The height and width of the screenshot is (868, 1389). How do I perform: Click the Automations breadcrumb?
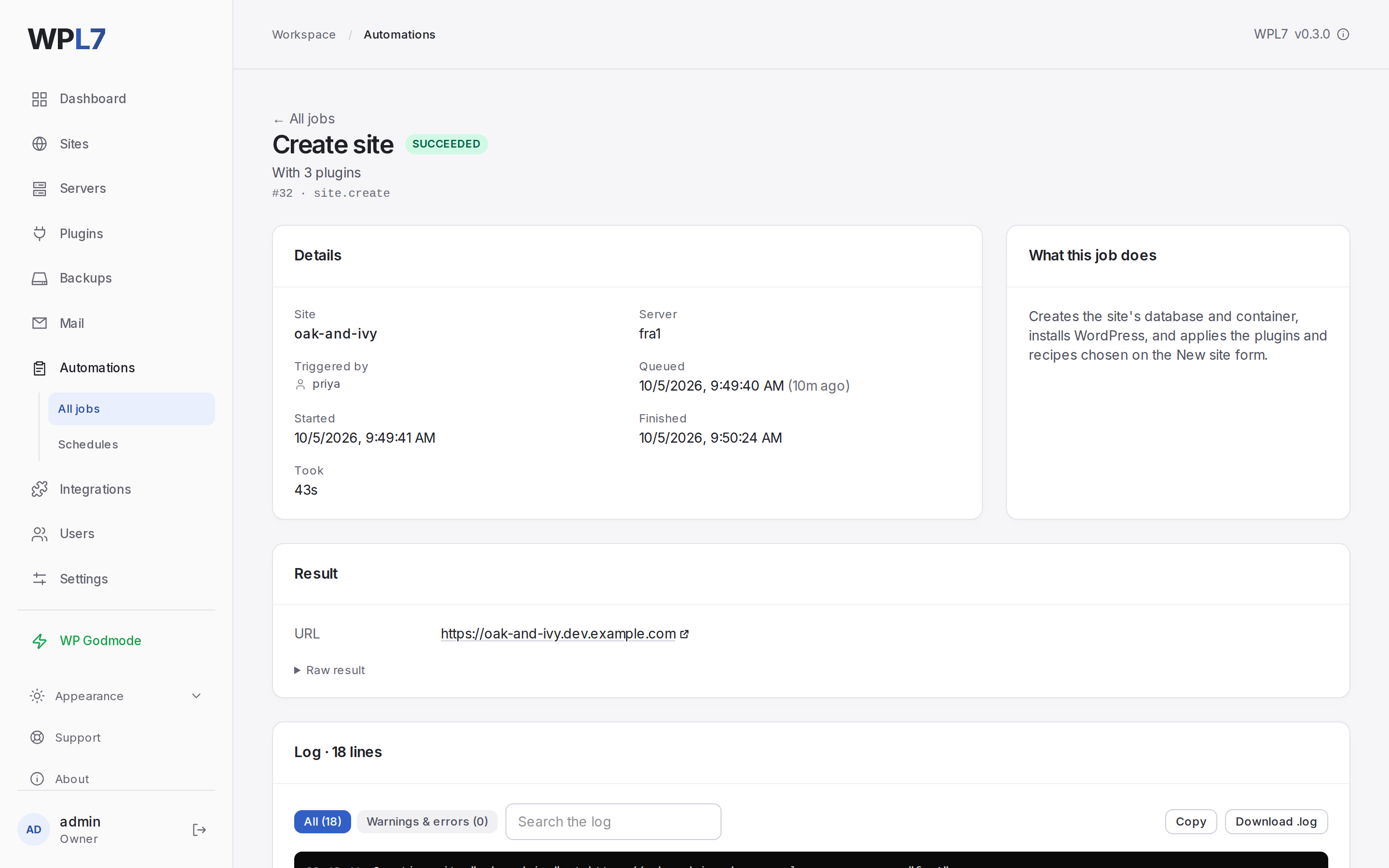click(x=399, y=34)
